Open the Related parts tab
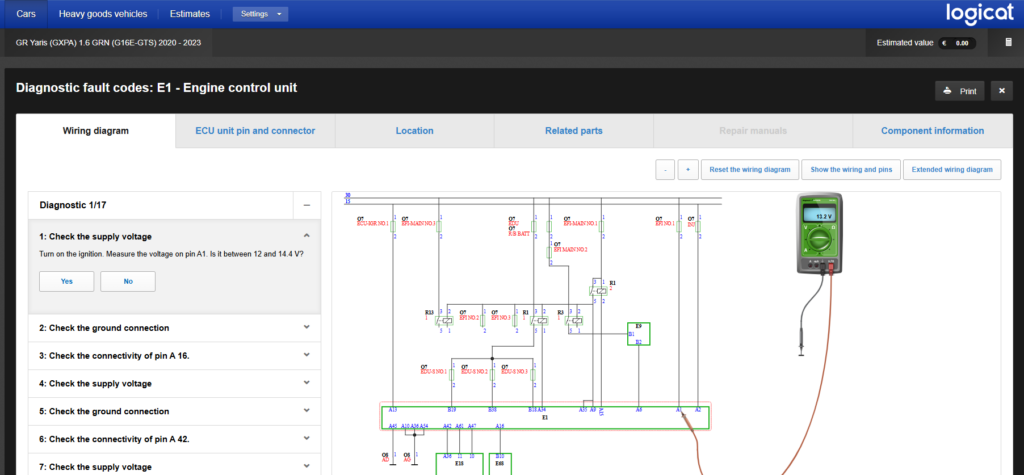This screenshot has height=475, width=1024. coord(574,131)
